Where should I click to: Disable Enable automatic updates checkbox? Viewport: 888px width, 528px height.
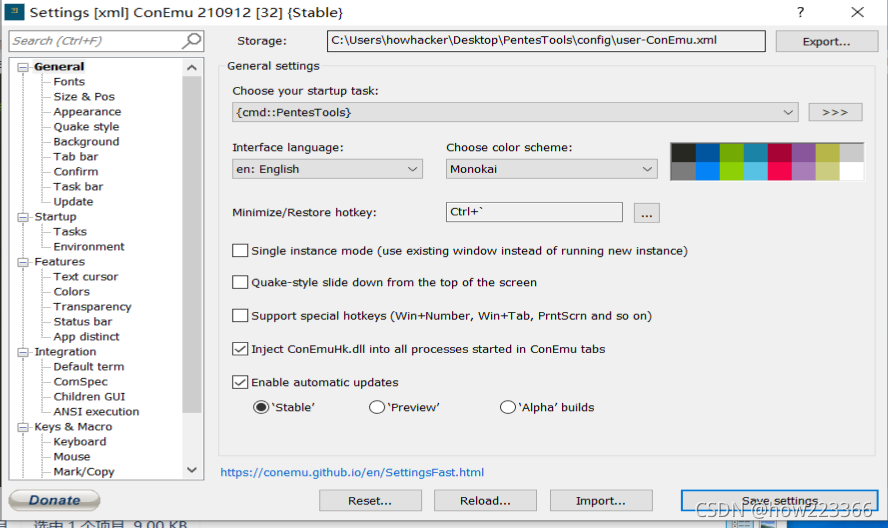[x=240, y=382]
